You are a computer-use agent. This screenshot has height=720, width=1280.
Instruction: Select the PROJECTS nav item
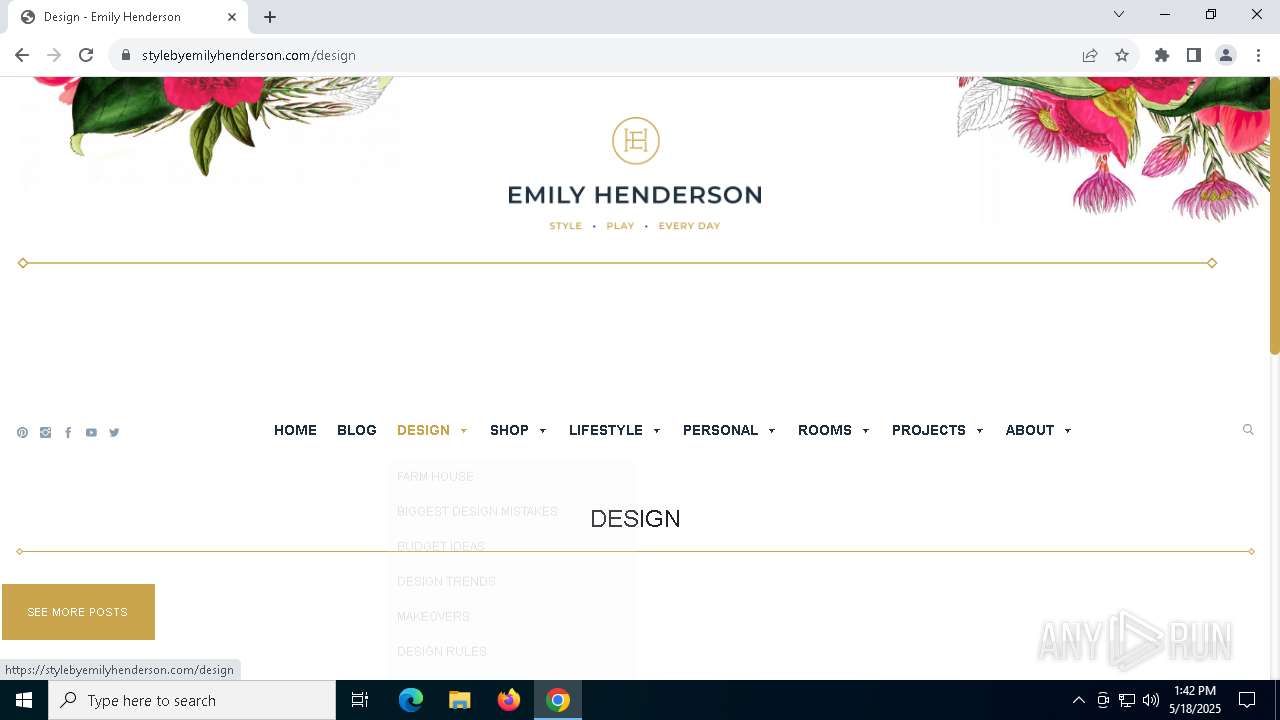point(929,430)
